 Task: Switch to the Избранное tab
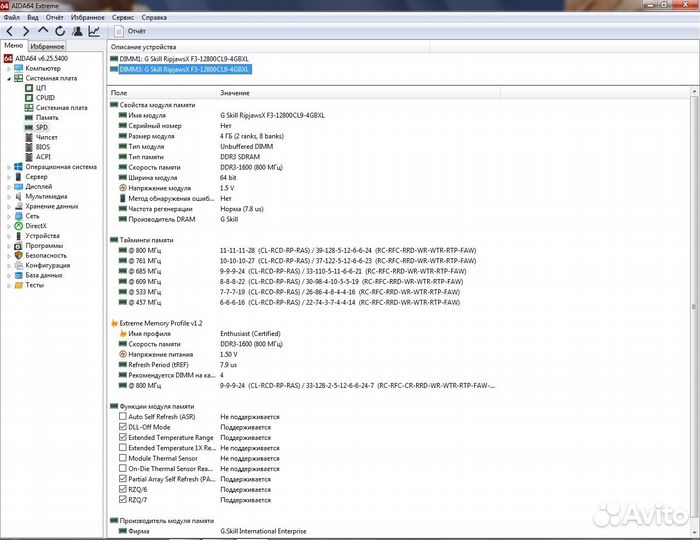coord(47,46)
